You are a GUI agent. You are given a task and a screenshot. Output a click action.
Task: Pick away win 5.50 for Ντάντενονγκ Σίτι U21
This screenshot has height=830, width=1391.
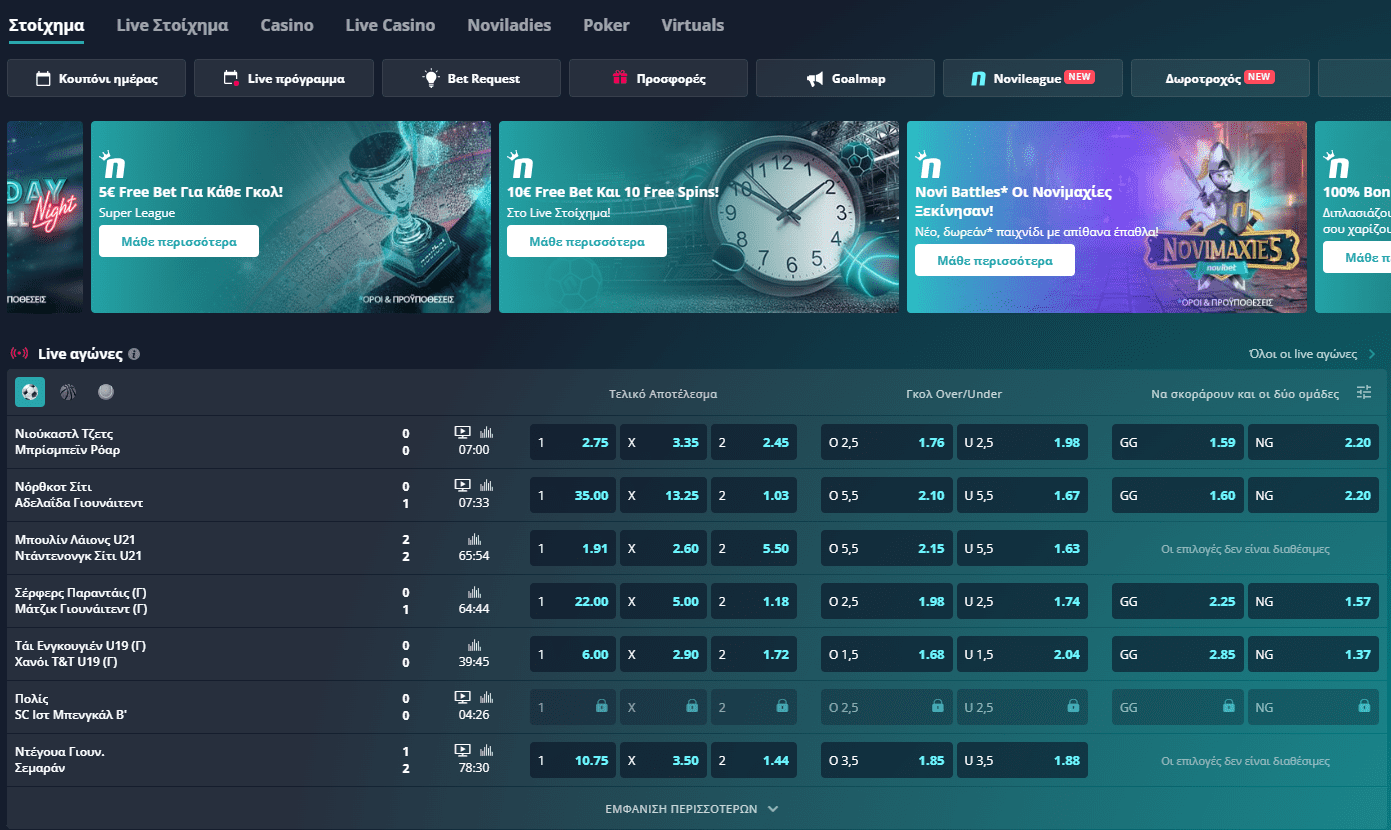(754, 548)
